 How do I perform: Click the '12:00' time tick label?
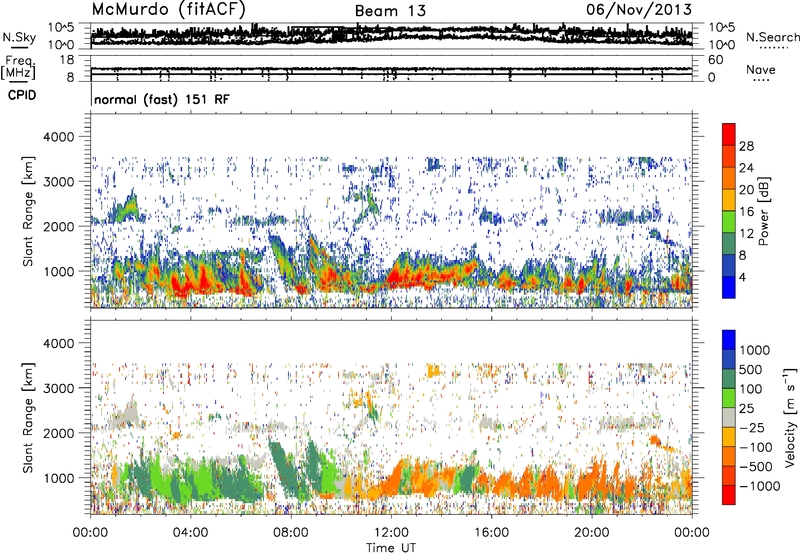point(391,533)
